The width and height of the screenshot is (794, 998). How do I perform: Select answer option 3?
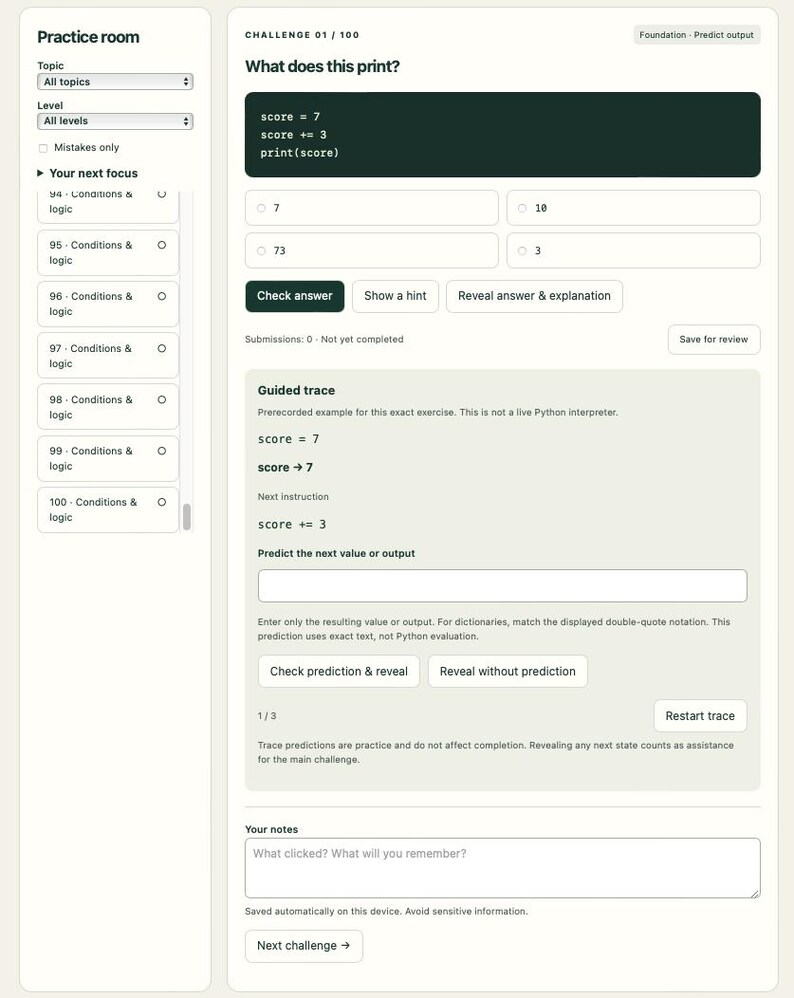633,251
